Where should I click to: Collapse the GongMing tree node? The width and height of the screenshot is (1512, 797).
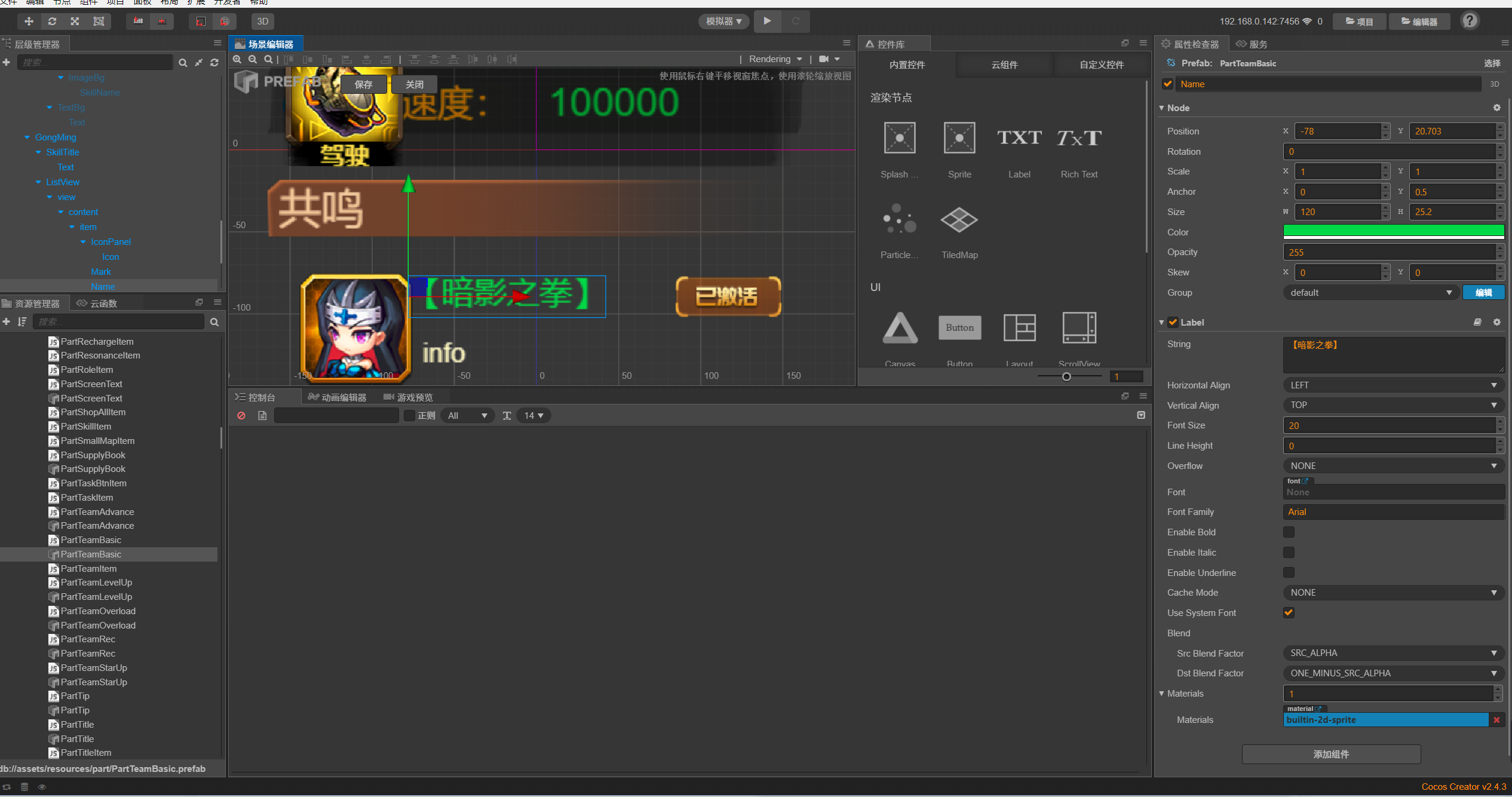pyautogui.click(x=27, y=137)
